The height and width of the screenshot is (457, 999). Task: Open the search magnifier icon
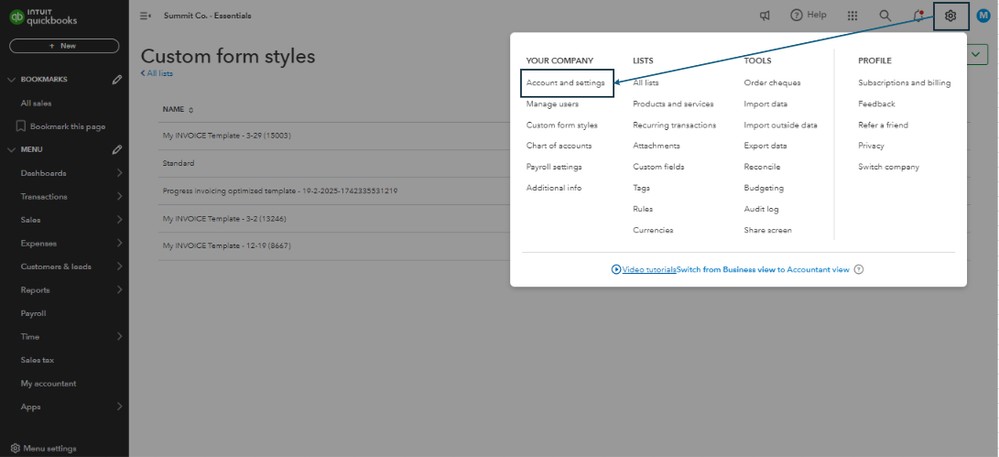885,16
